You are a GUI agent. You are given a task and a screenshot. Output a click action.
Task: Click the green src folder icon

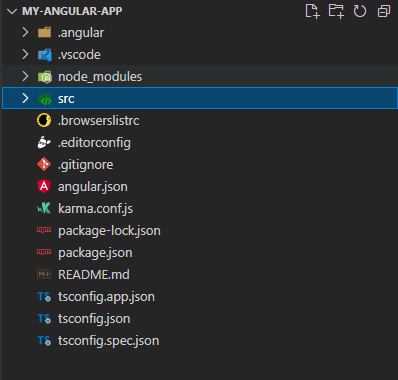pos(44,99)
